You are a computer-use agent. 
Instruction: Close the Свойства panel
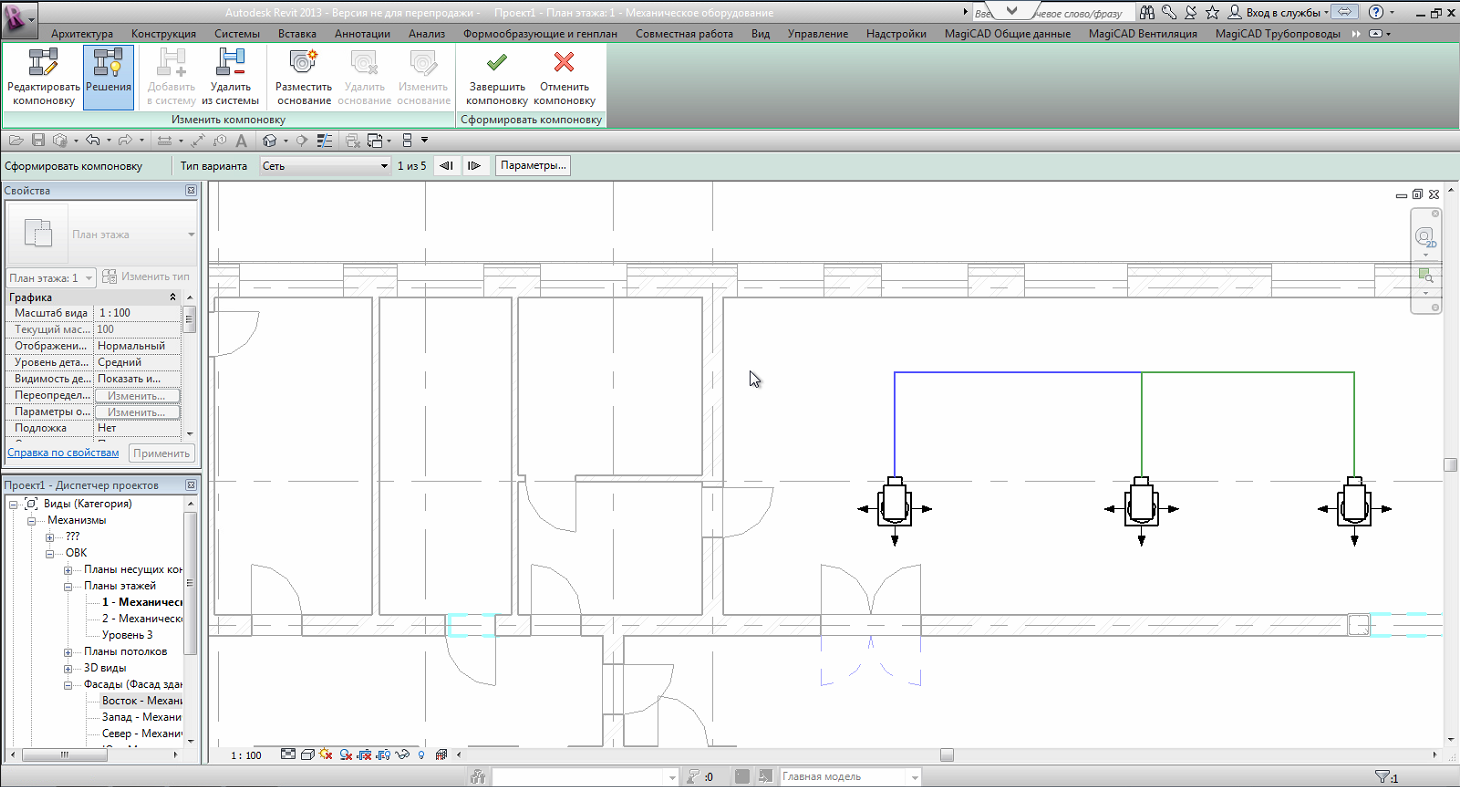click(x=191, y=191)
